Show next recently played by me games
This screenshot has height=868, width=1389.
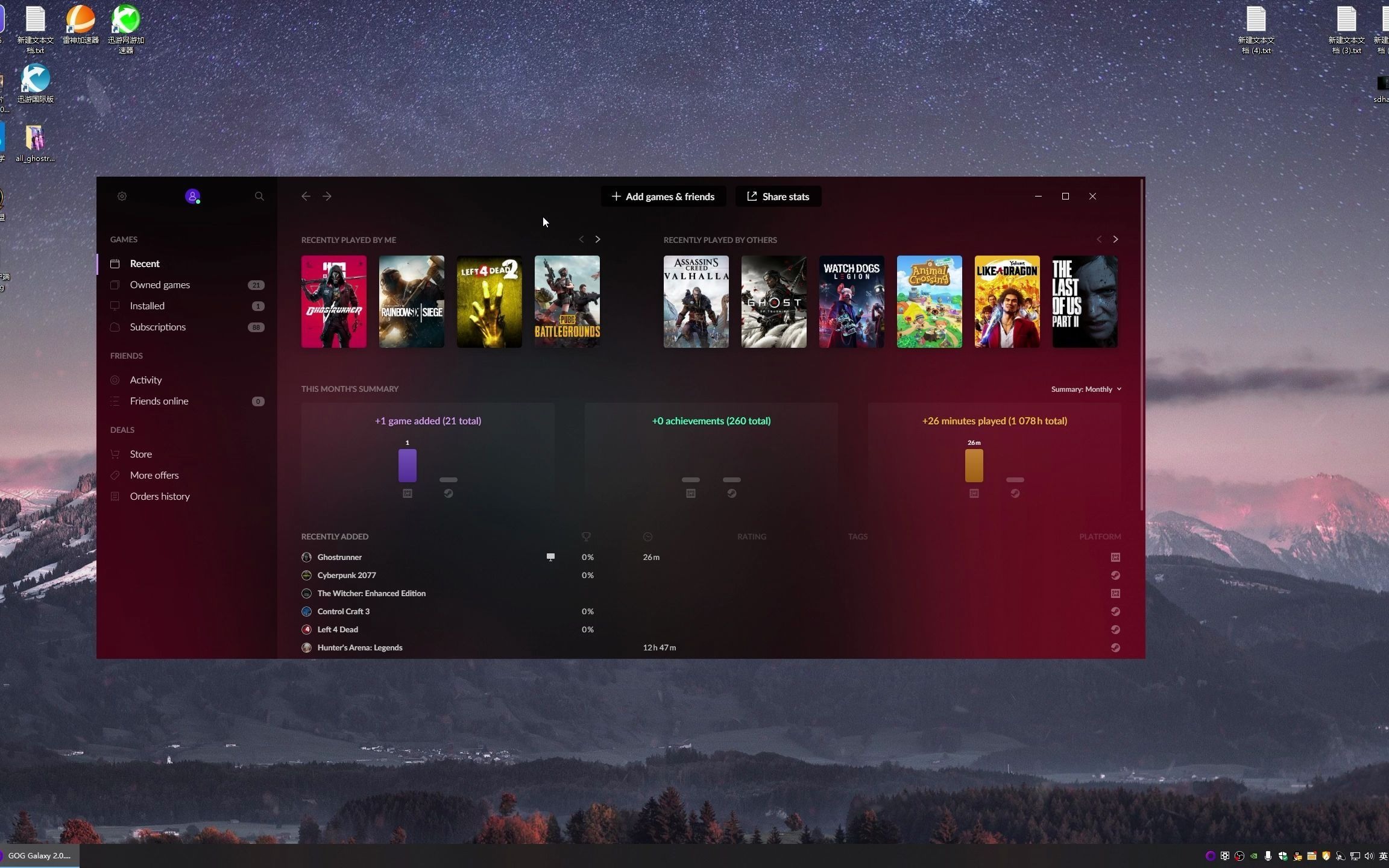pos(597,239)
